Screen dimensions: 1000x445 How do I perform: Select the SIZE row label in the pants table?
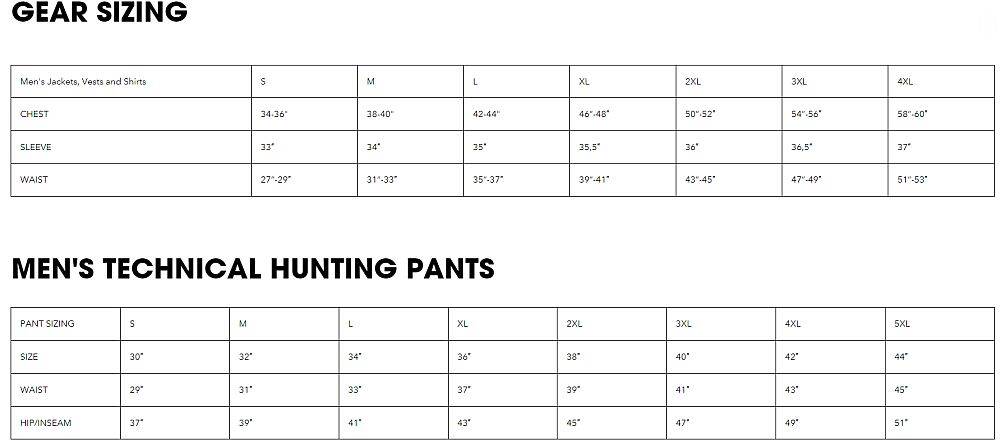coord(29,357)
